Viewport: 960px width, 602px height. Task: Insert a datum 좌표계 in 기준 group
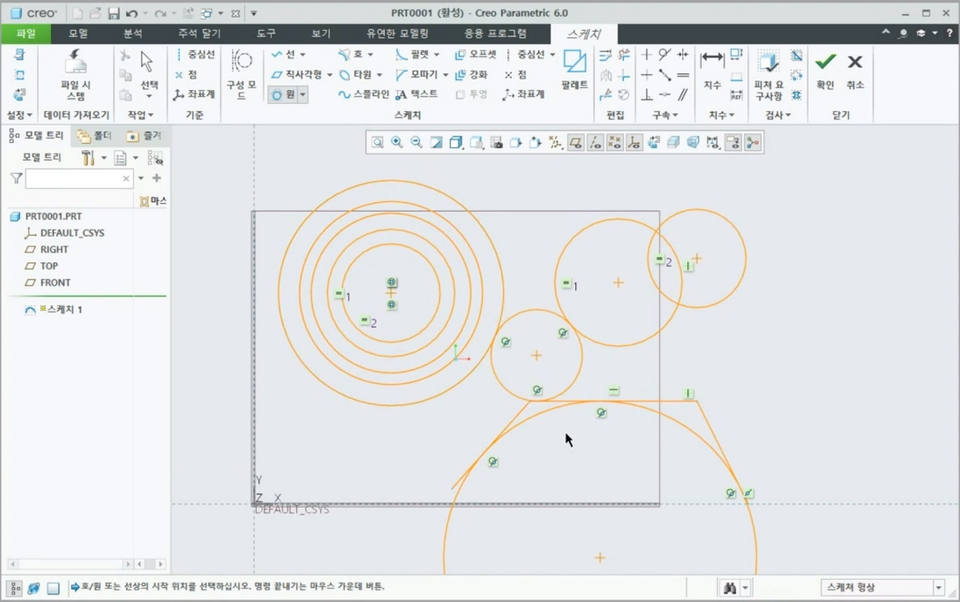pos(194,94)
